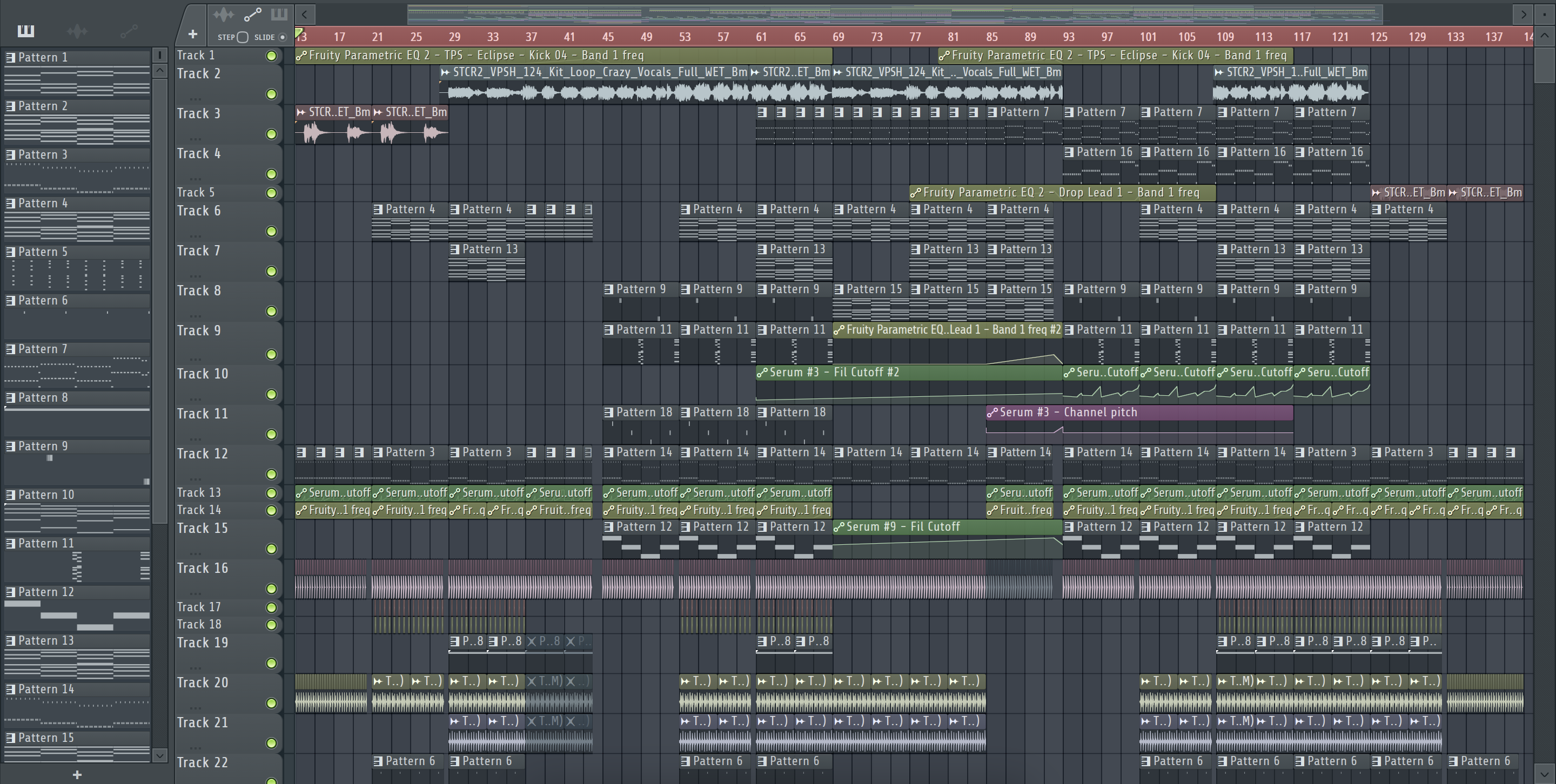The width and height of the screenshot is (1556, 784).
Task: Click the collapse bar button beside Pattern 1
Action: click(x=160, y=55)
